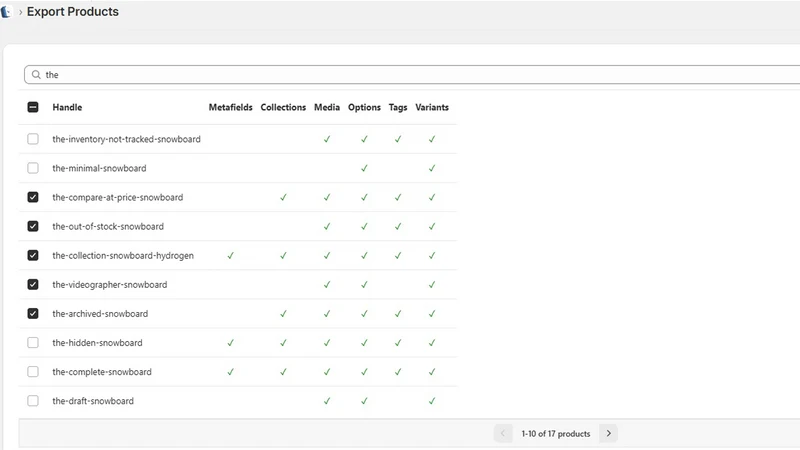
Task: Uncheck the-collection-snowboard-hydrogen checkbox
Action: coord(33,255)
